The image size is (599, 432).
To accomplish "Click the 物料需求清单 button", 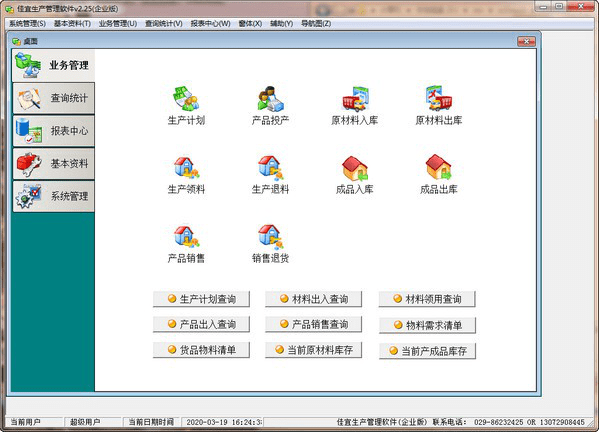I will (427, 325).
